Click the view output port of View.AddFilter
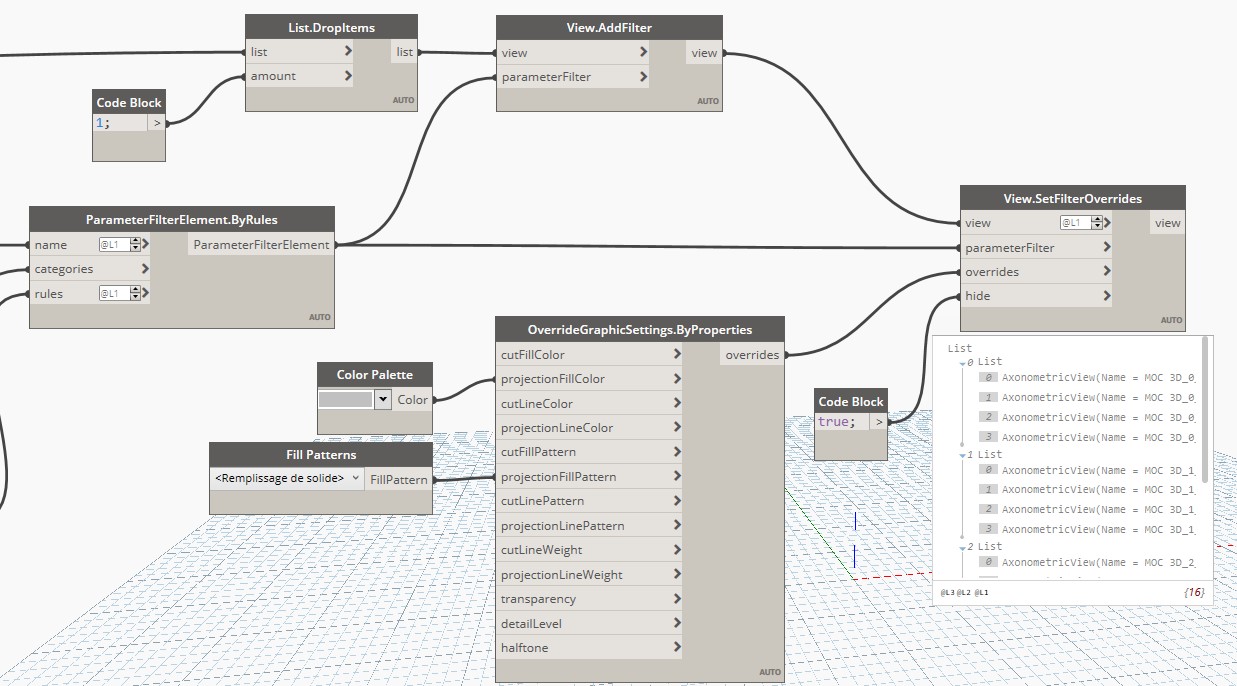Screen dimensions: 1237x686 (x=706, y=52)
